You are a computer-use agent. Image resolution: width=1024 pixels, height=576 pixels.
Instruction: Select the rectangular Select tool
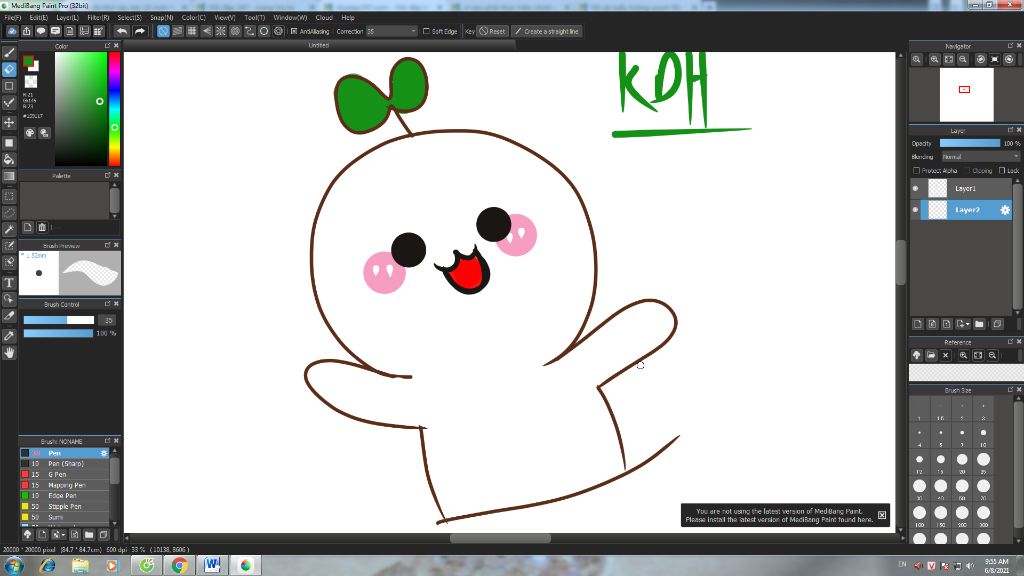point(9,196)
